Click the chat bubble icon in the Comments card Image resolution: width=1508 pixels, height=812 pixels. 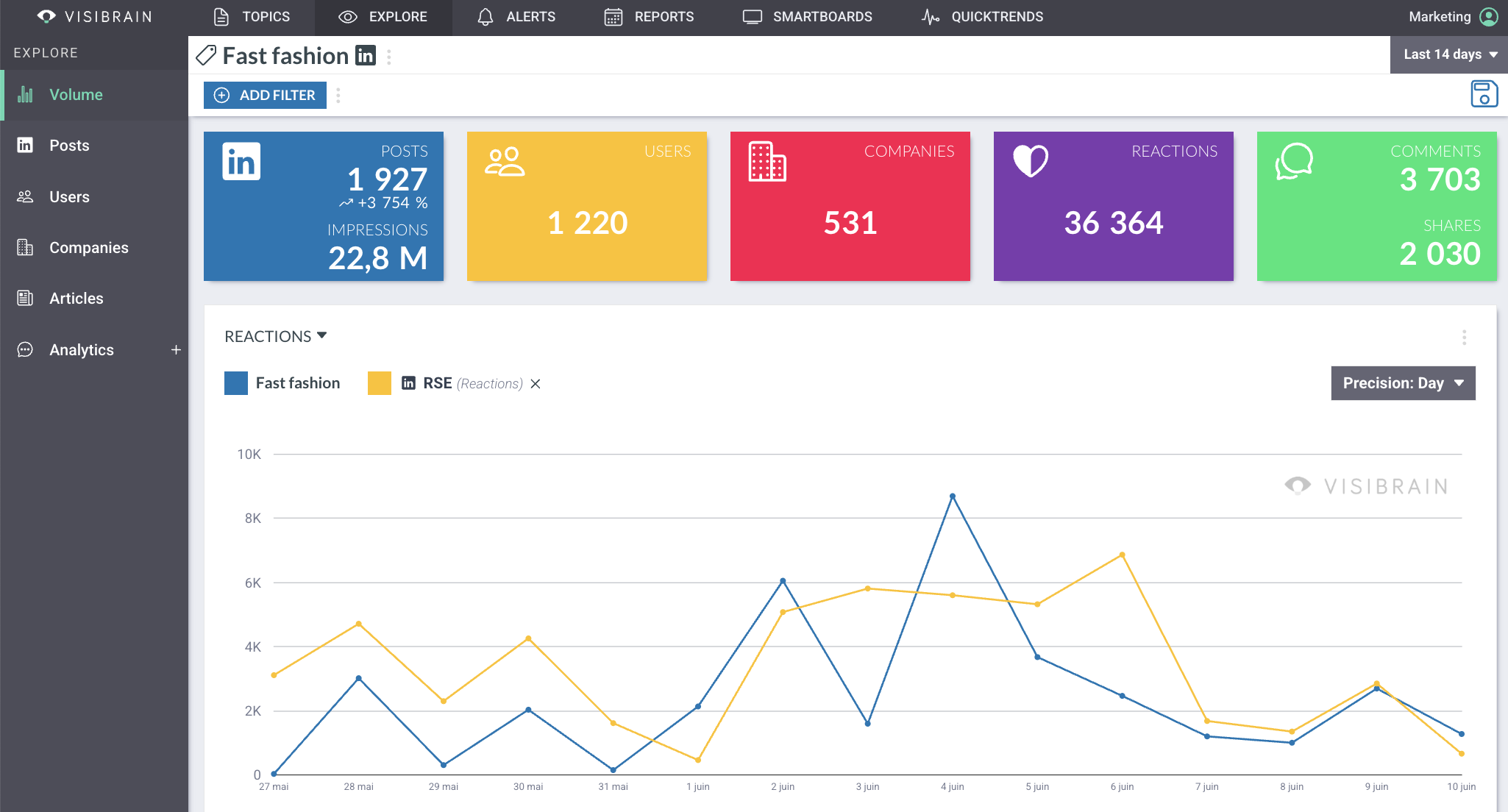[x=1294, y=161]
